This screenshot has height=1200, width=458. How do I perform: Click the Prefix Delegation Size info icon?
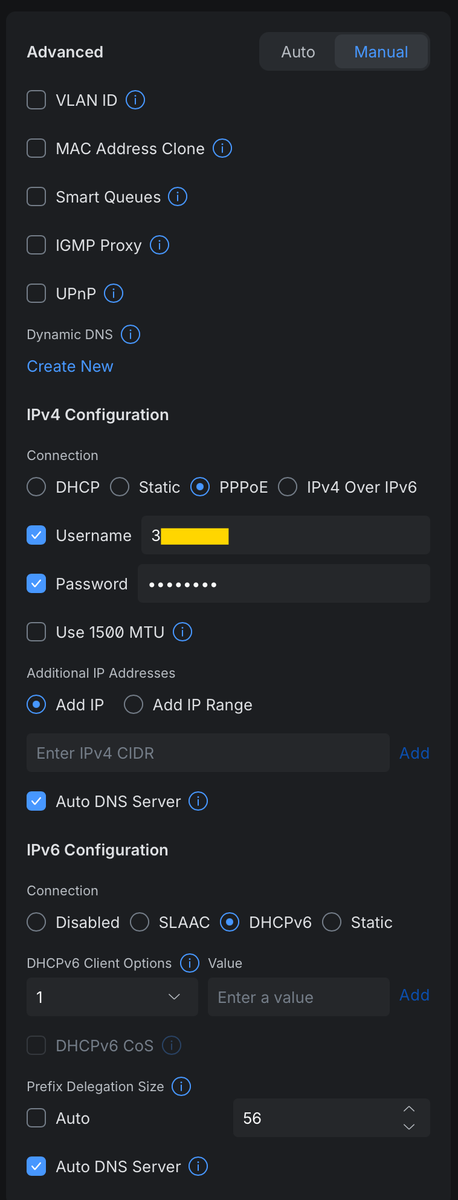pos(182,1086)
